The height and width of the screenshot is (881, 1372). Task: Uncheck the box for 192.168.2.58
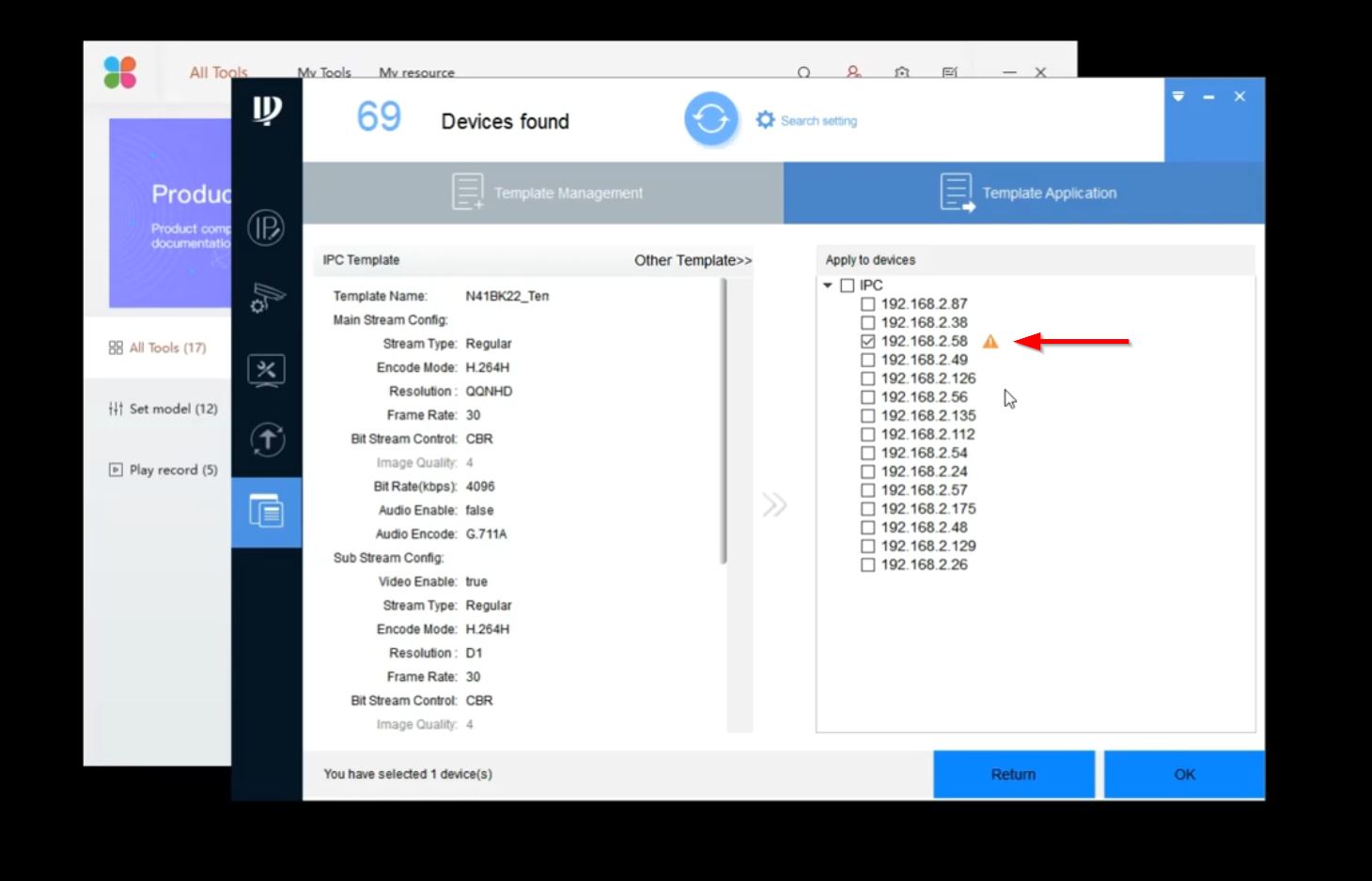click(x=867, y=342)
